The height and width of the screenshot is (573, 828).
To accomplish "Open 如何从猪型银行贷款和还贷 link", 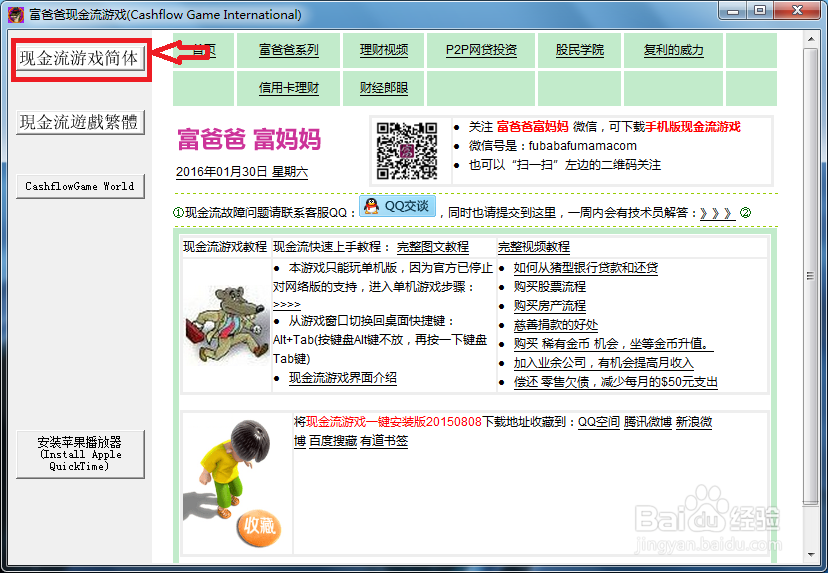I will 586,268.
